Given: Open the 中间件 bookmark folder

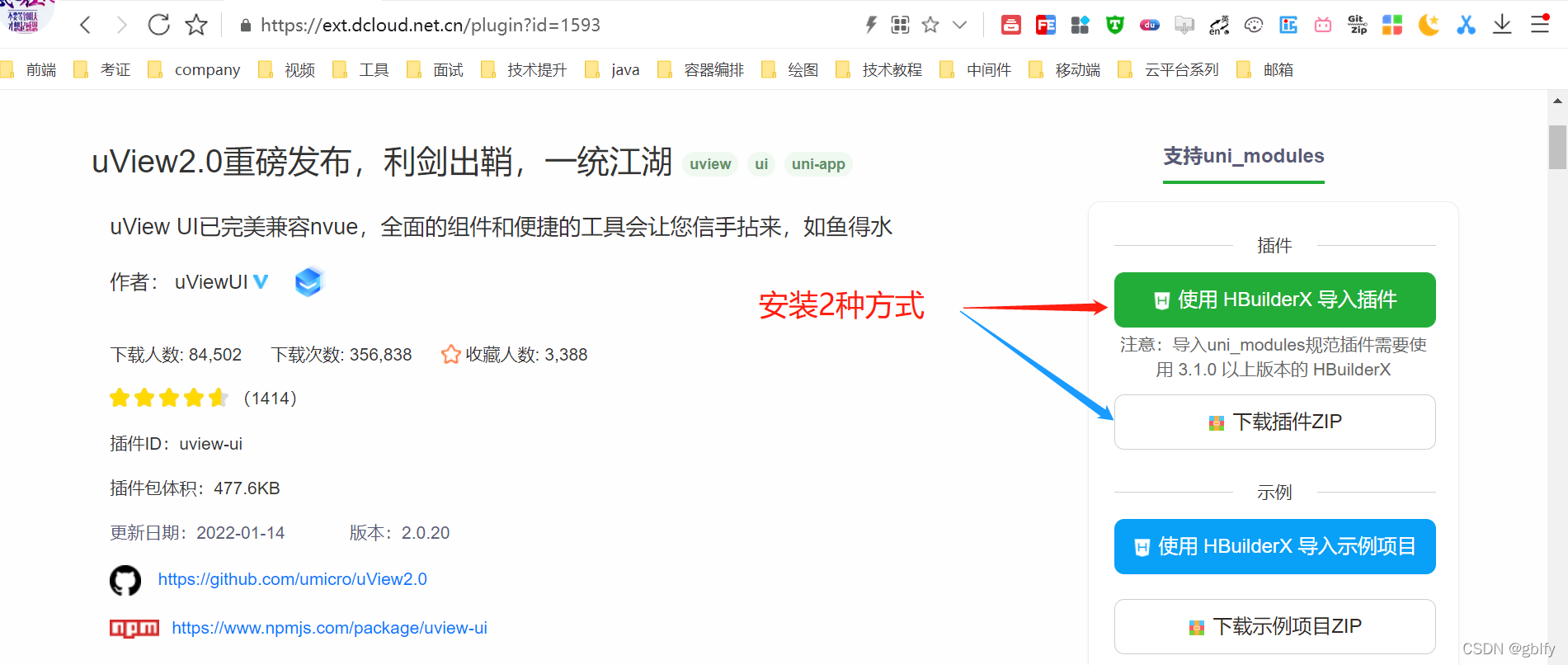Looking at the screenshot, I should click(x=976, y=70).
